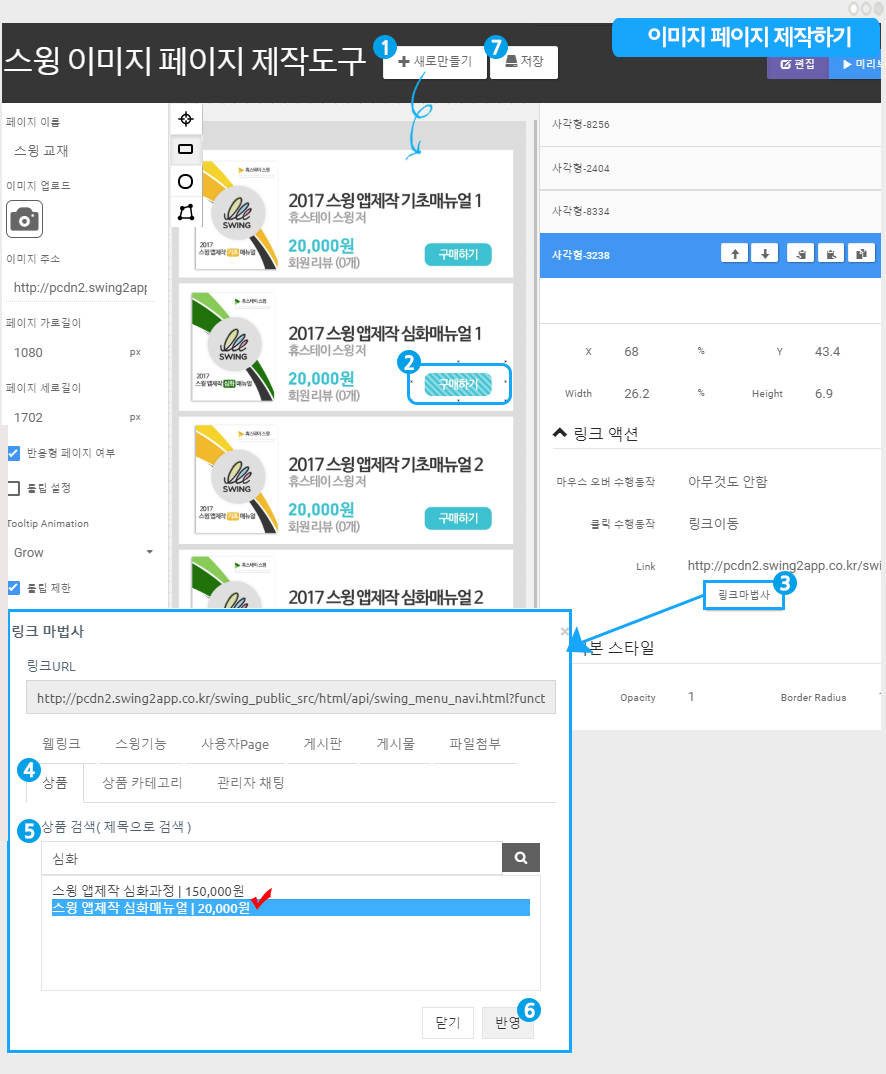
Task: Switch to the 상품 카테고리 tab
Action: (141, 783)
